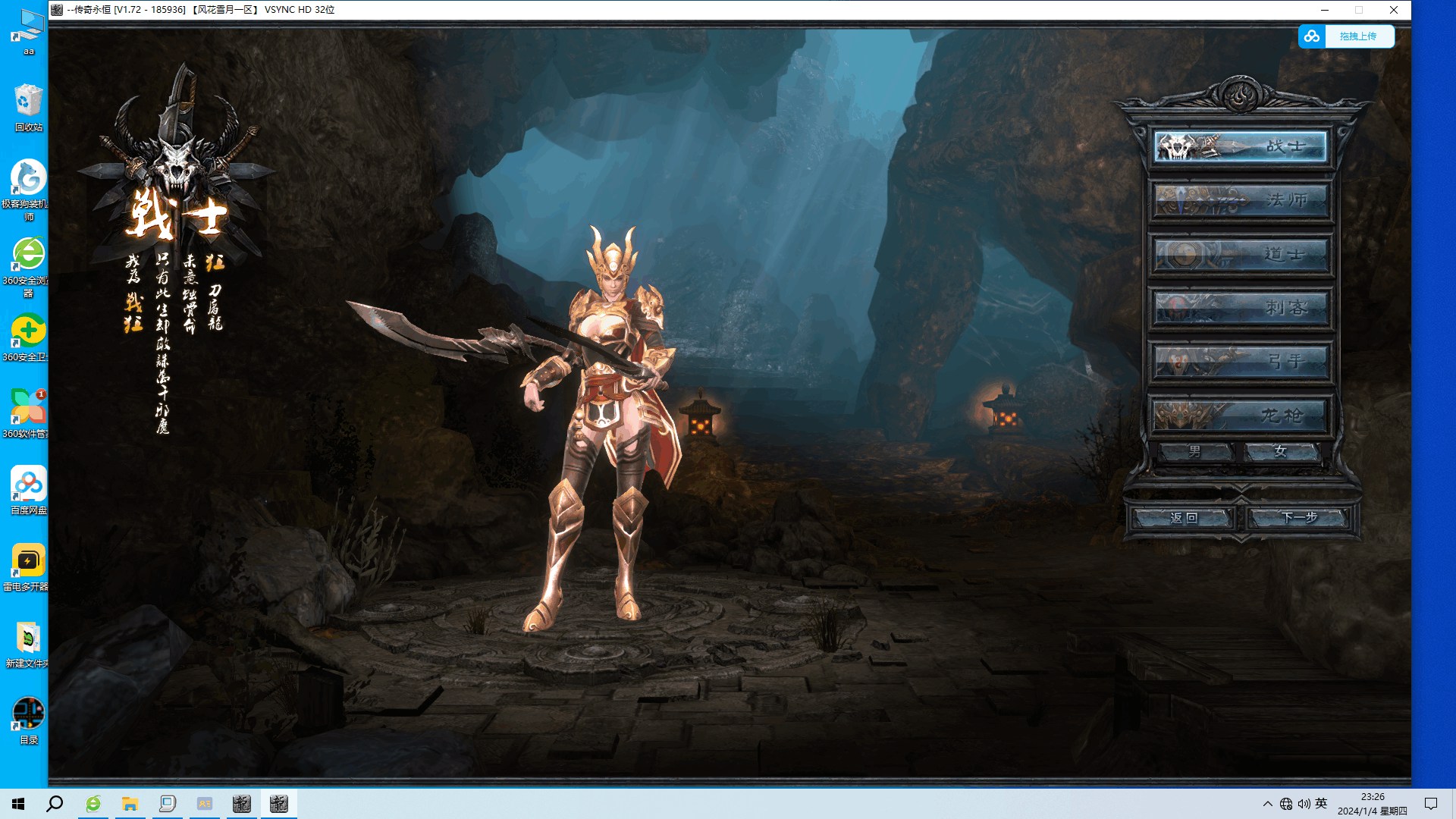Screen dimensions: 1456x819
Task: Select the 战士 warrior class
Action: (x=1241, y=146)
